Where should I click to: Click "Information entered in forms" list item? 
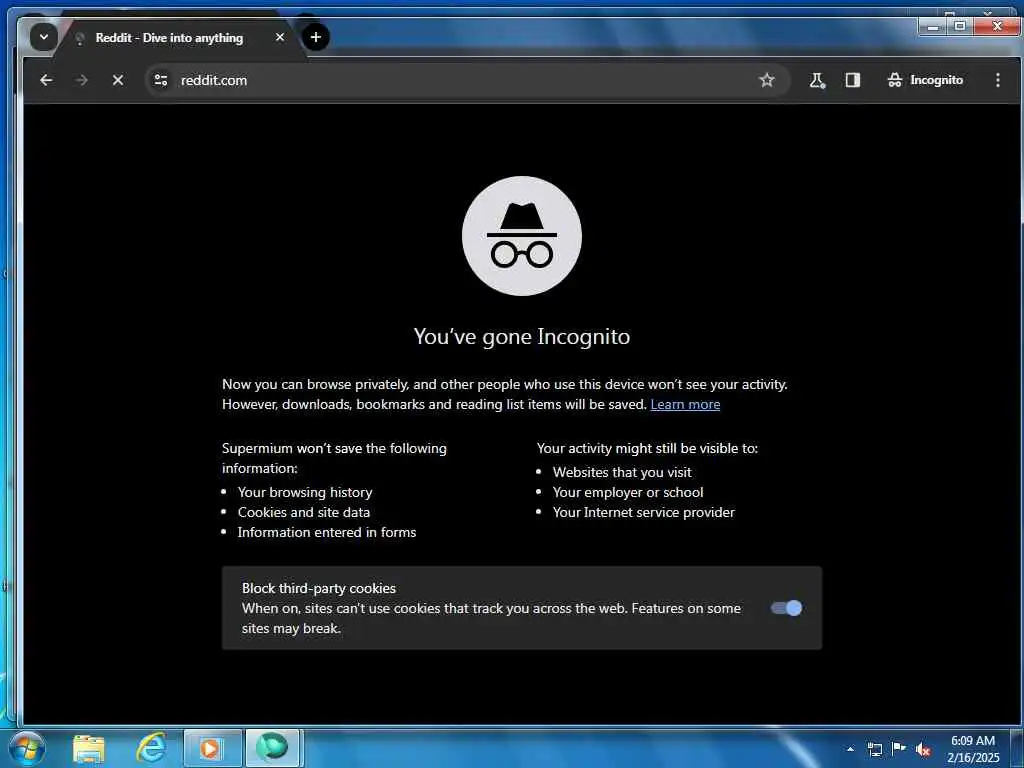point(327,532)
